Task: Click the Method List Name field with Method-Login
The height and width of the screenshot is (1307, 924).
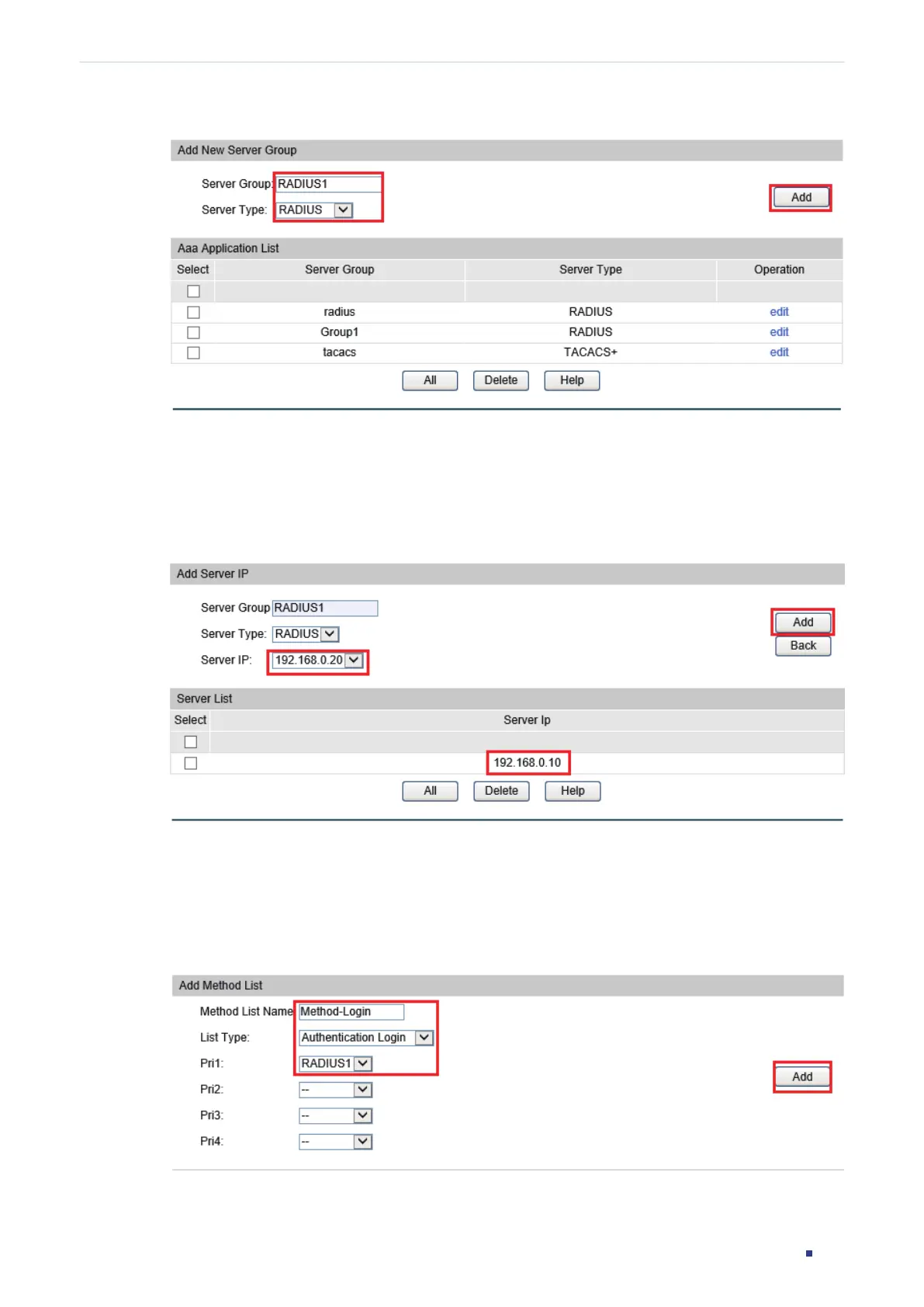Action: click(x=351, y=1012)
